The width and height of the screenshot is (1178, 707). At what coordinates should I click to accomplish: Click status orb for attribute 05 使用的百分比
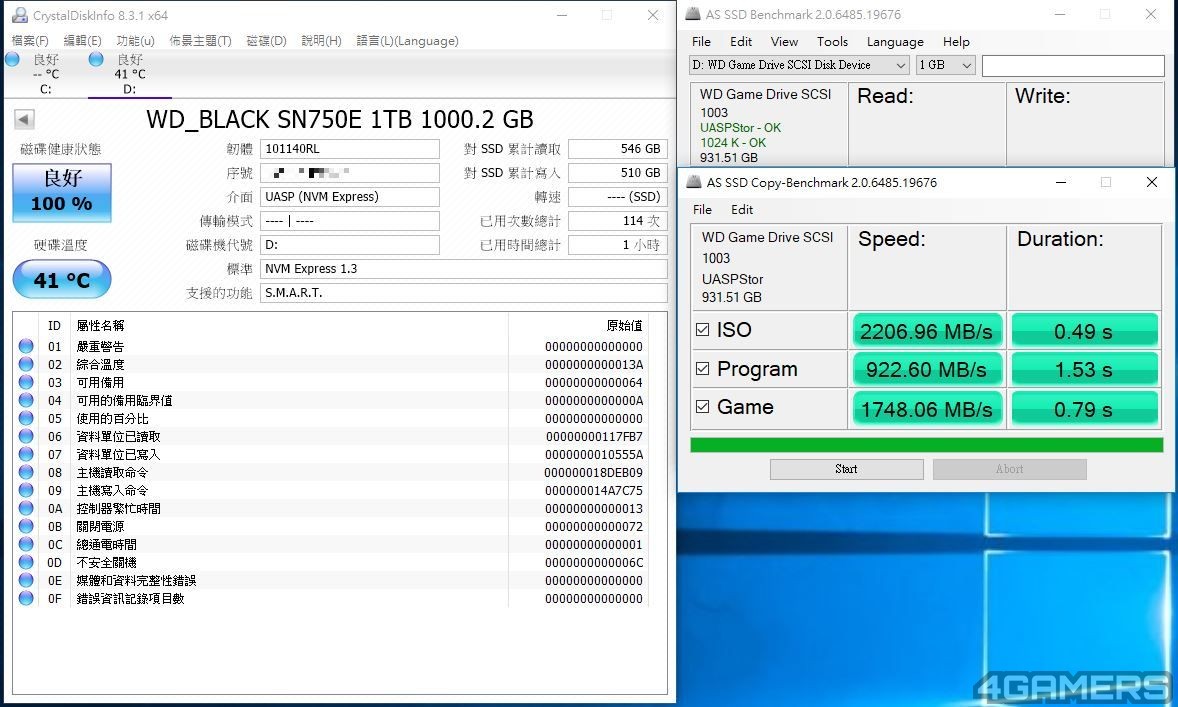26,418
